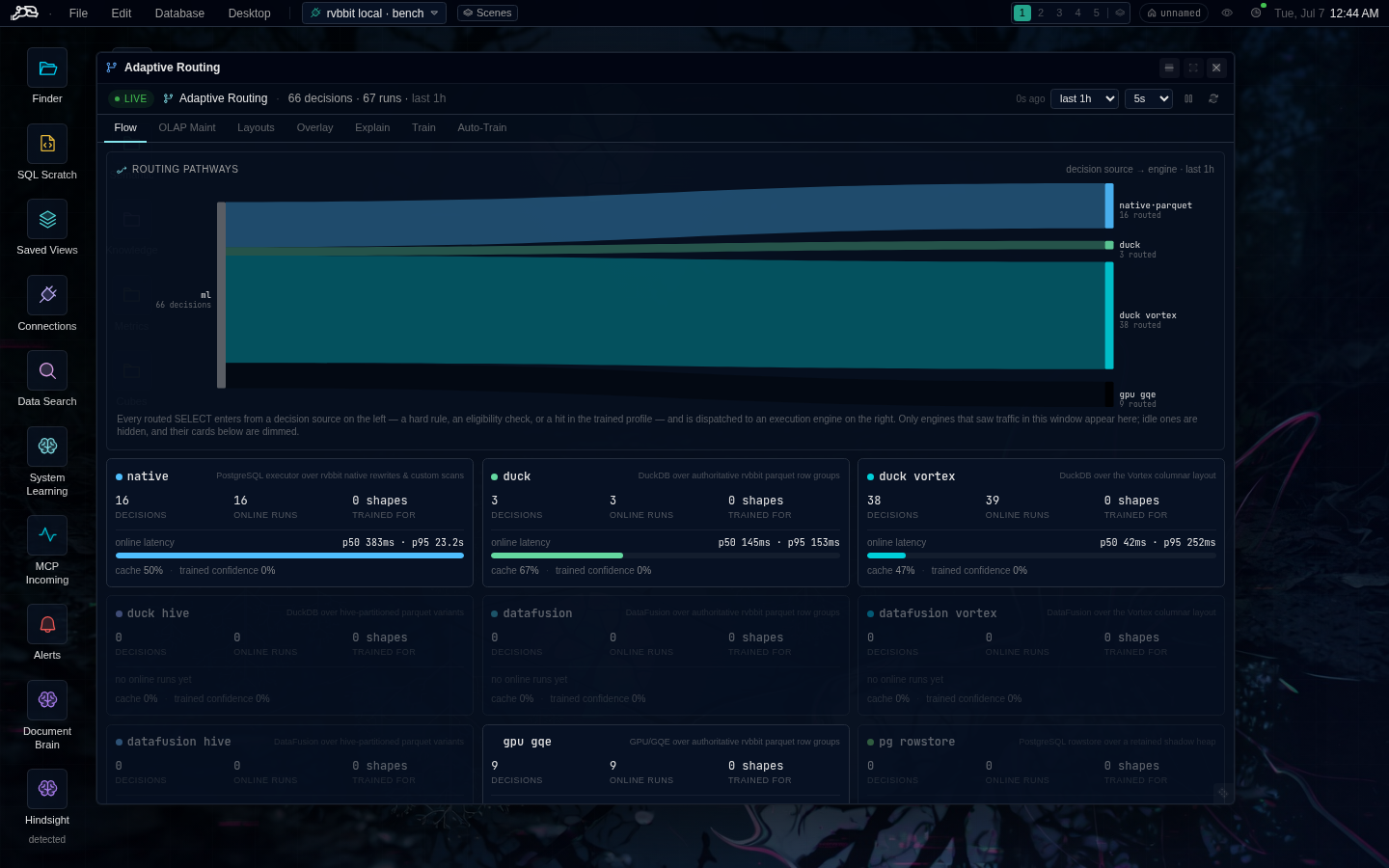1389x868 pixels.
Task: Click the workspace layers icon beside desktop 5
Action: tap(1120, 13)
